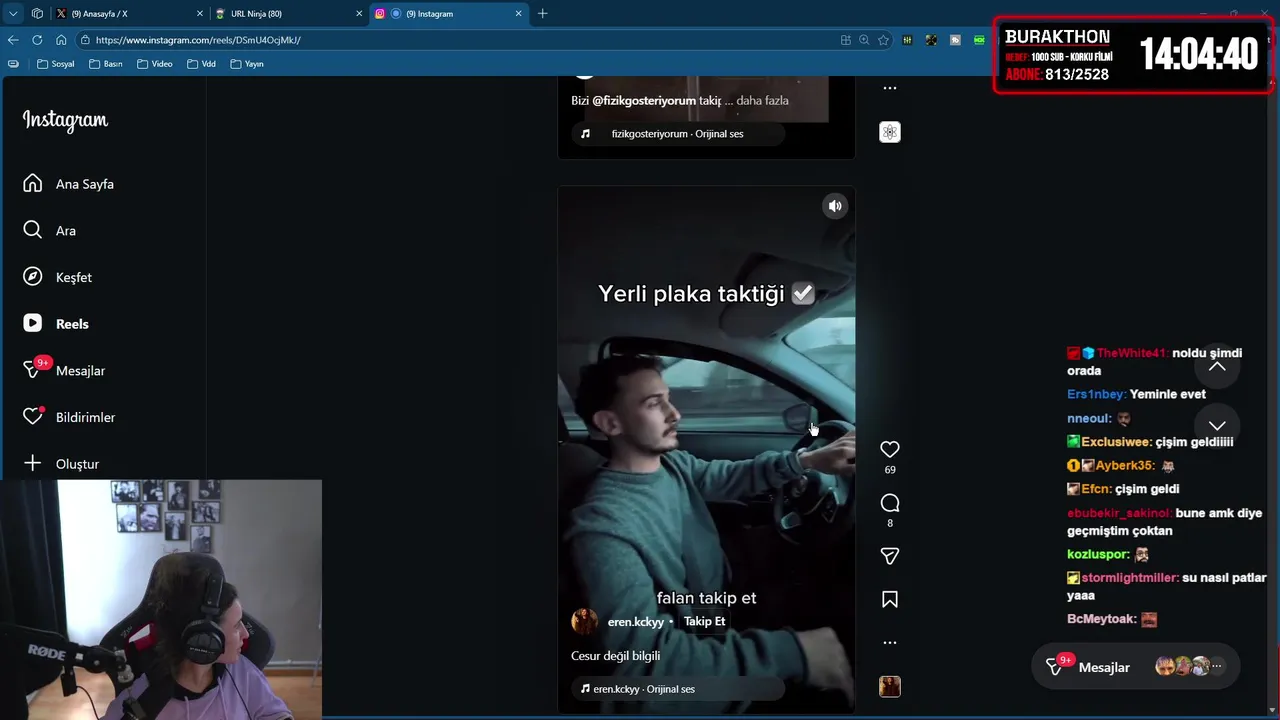Image resolution: width=1280 pixels, height=720 pixels.
Task: Select the Instagram browser tab
Action: pyautogui.click(x=448, y=13)
